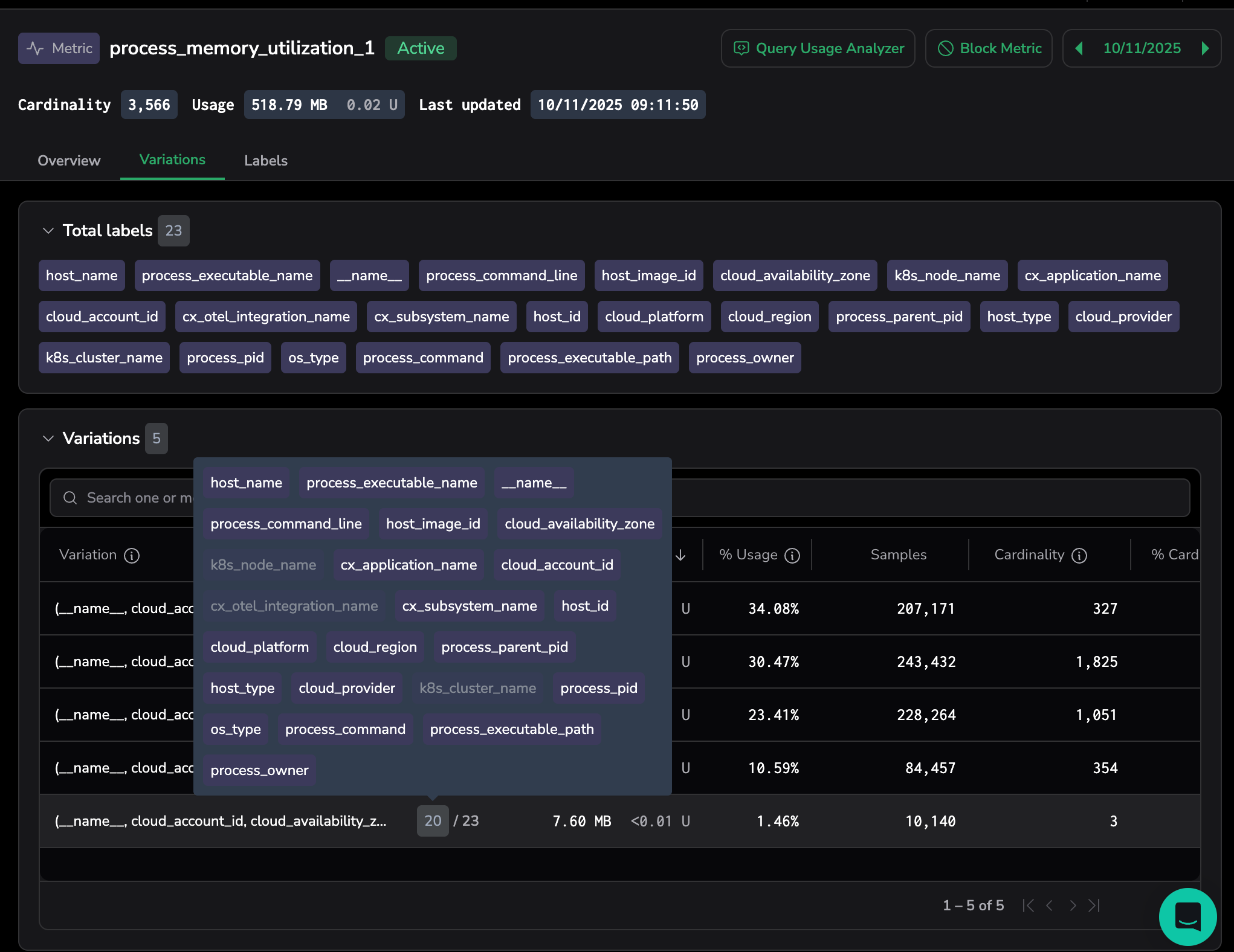Click the dimmed k8s_node_name tag in popup
Screen dimensions: 1234x952
coord(263,565)
